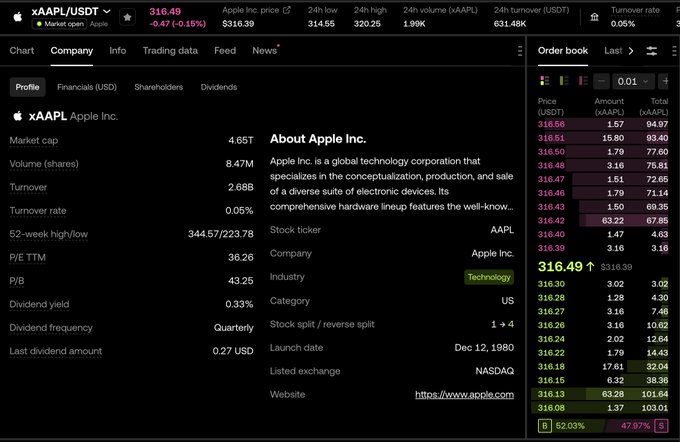Click the Market open status badge
680x442 pixels.
tap(60, 24)
